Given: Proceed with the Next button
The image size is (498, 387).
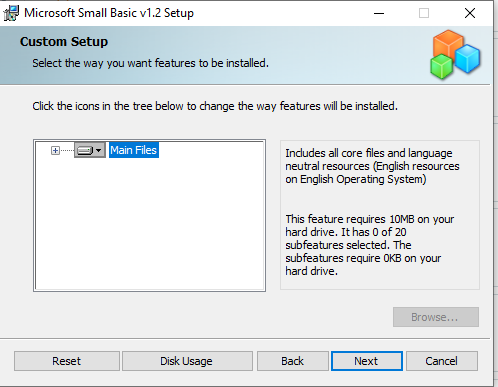Looking at the screenshot, I should point(367,361).
